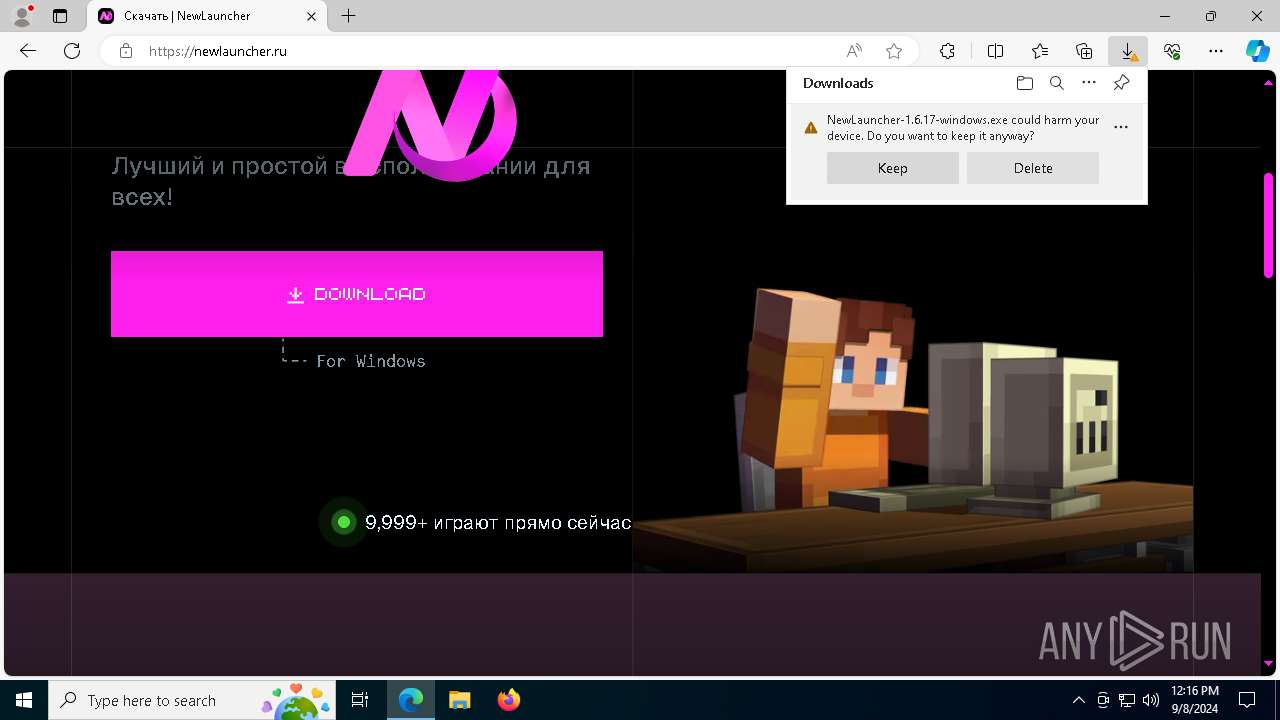Click the pink DOWNLOAD button

[x=357, y=294]
